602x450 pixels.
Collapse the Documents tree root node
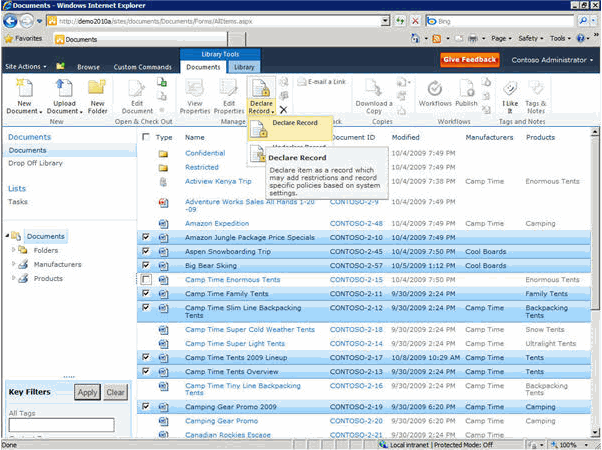pyautogui.click(x=7, y=235)
